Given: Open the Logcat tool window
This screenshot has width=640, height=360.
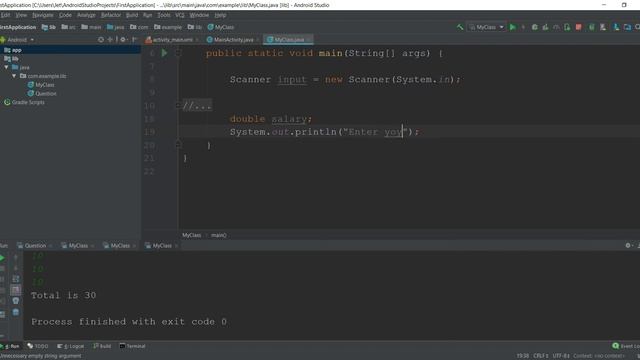Looking at the screenshot, I should coord(71,346).
